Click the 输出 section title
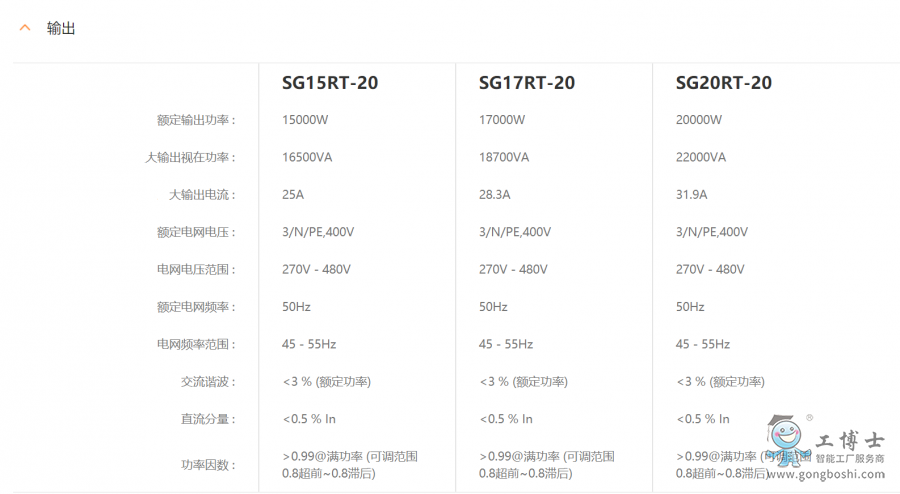Screen dimensions: 900x494 (x=61, y=28)
